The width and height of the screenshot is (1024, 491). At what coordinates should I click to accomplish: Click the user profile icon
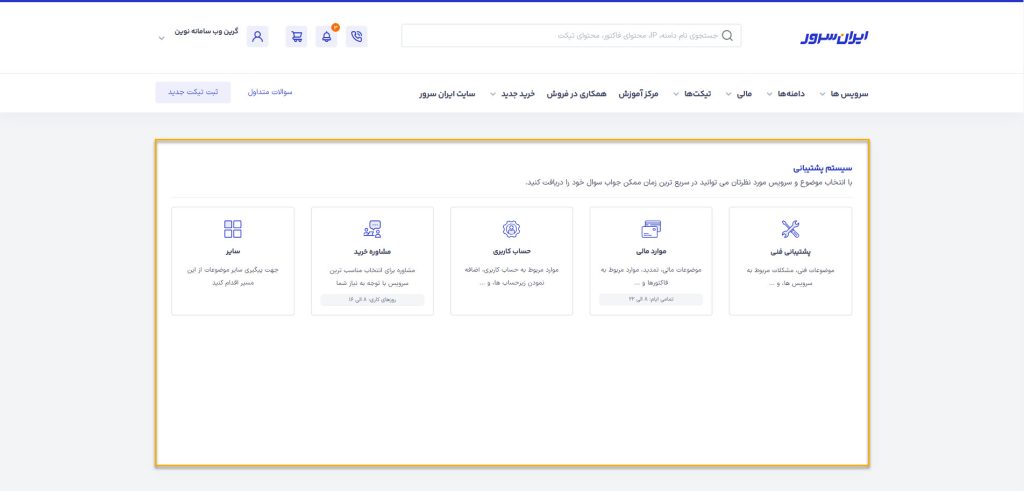tap(258, 37)
